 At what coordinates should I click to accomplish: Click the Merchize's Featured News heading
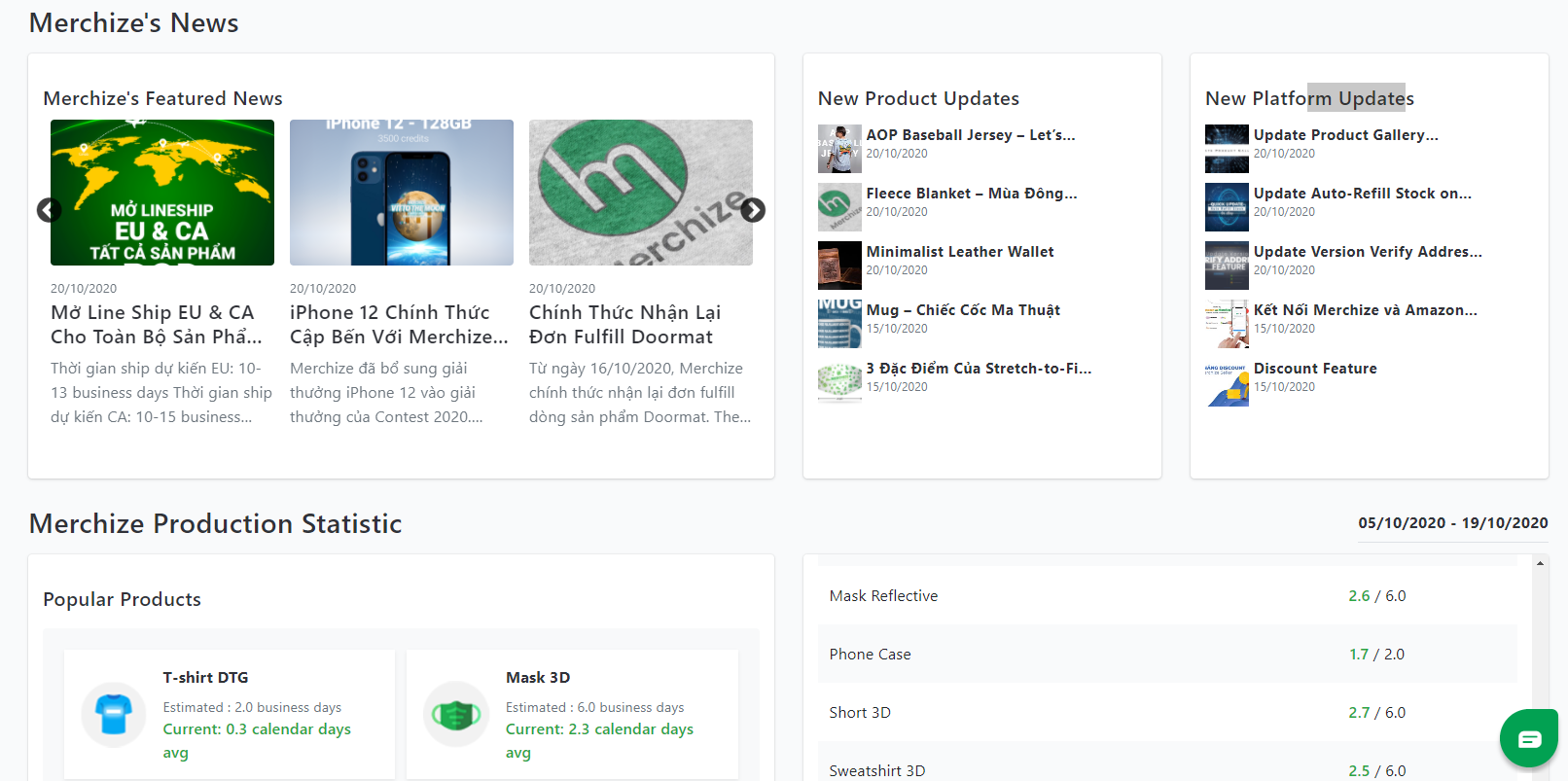(x=162, y=98)
